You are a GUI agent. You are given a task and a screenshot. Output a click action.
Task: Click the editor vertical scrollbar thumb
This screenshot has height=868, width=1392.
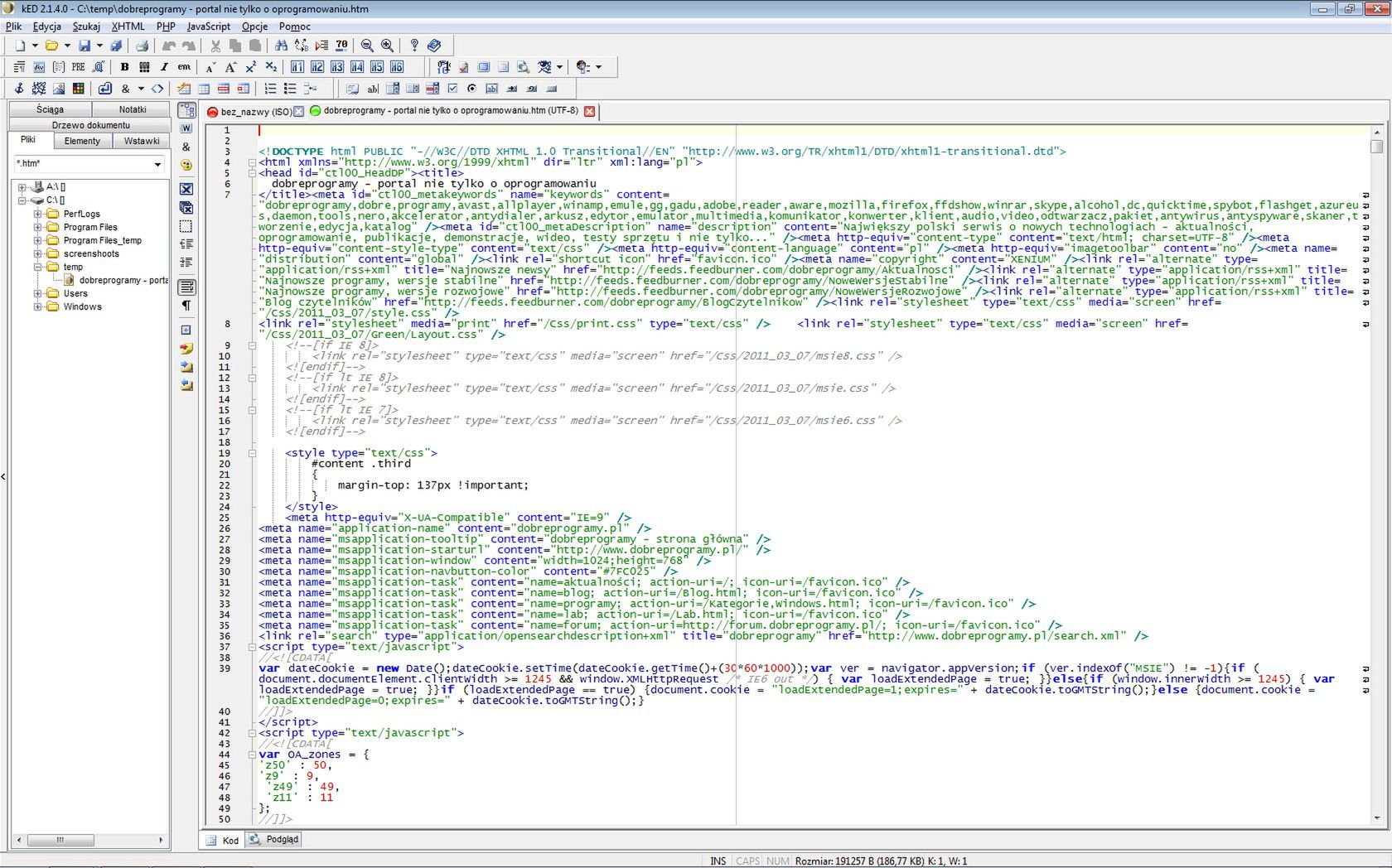point(1377,147)
